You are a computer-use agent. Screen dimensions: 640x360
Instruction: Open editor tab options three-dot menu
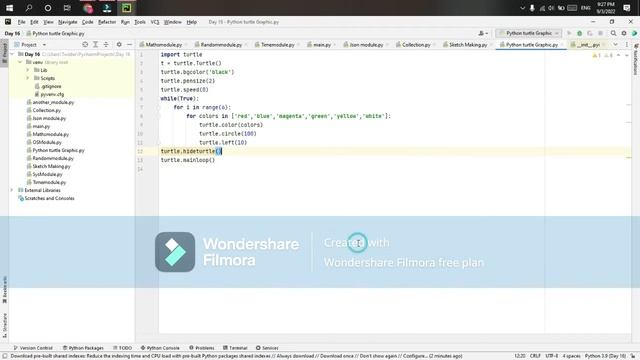(x=627, y=44)
